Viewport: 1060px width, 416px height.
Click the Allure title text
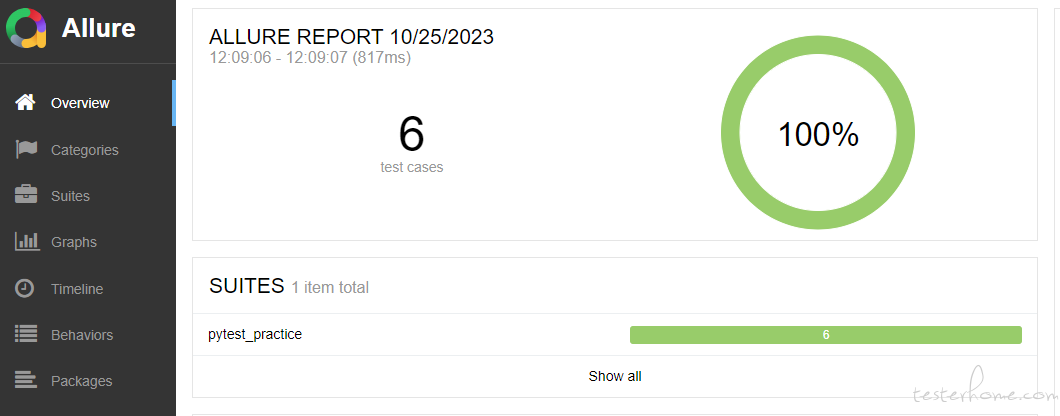pos(99,28)
